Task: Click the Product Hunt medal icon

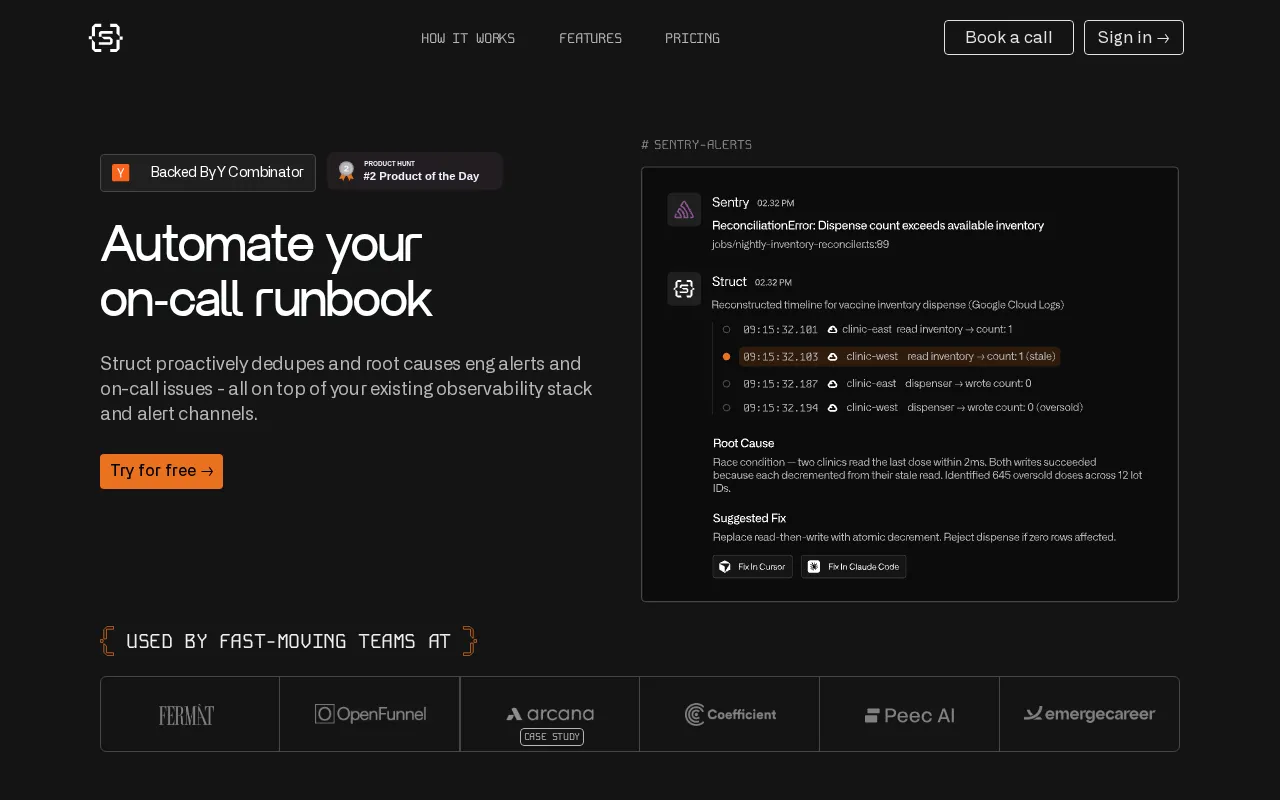Action: coord(346,171)
